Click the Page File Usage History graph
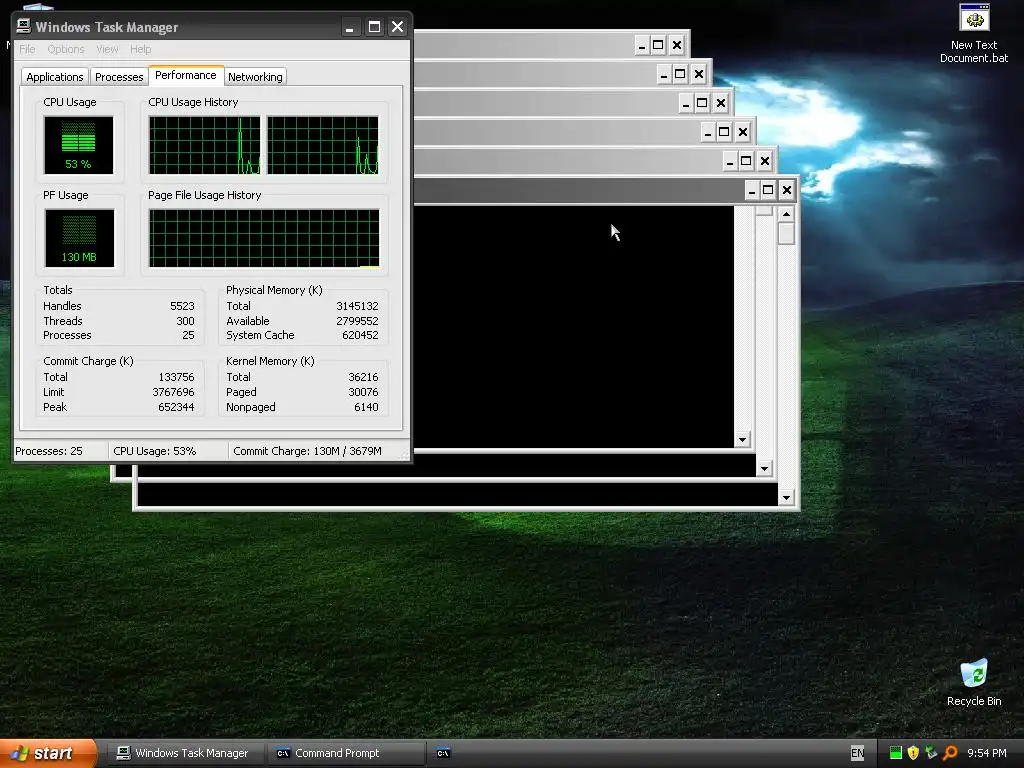The height and width of the screenshot is (768, 1024). [264, 238]
